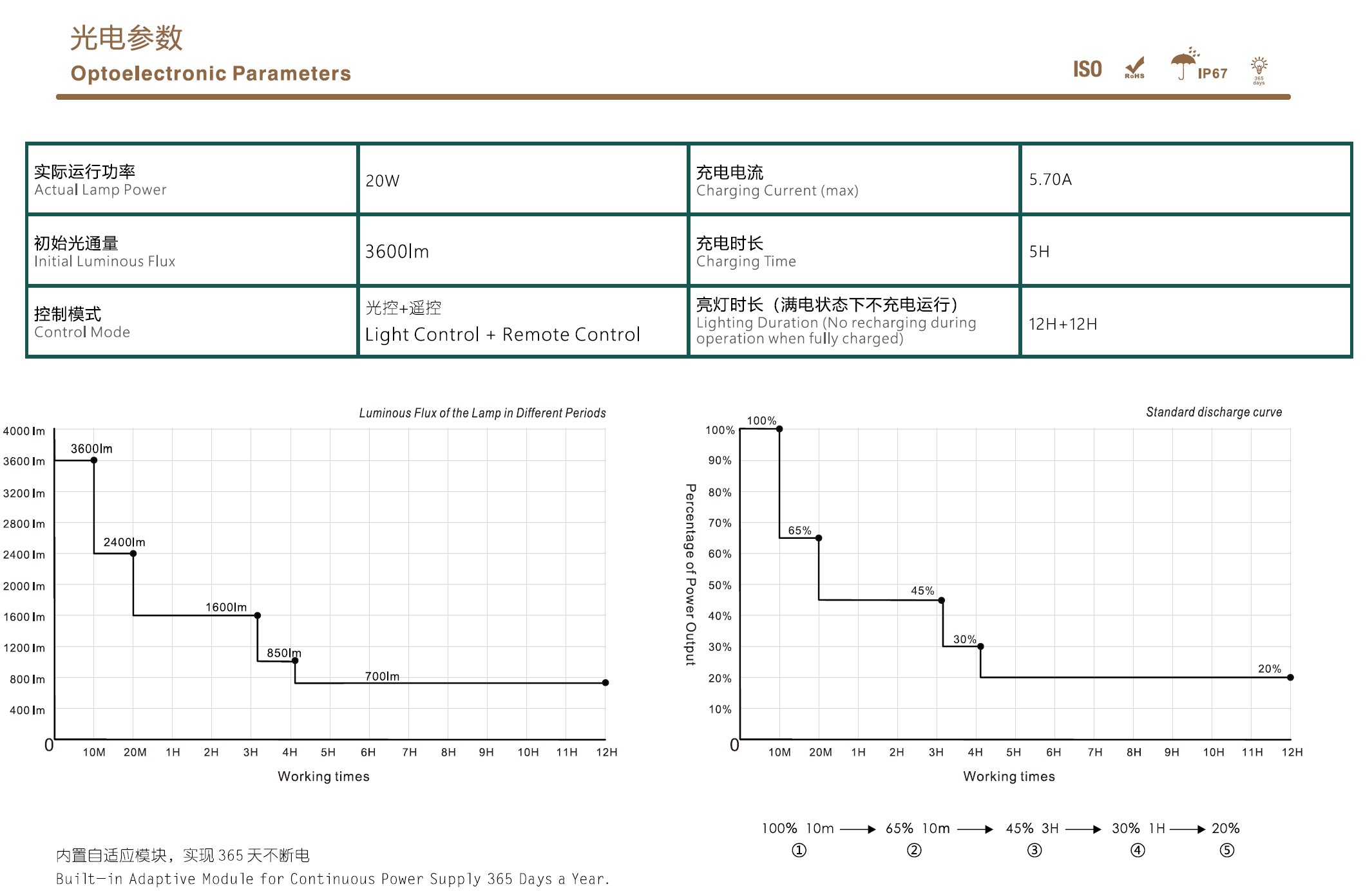Screen dimensions: 1372x891
Task: Click the 4000 lm y-axis label
Action: 24,431
